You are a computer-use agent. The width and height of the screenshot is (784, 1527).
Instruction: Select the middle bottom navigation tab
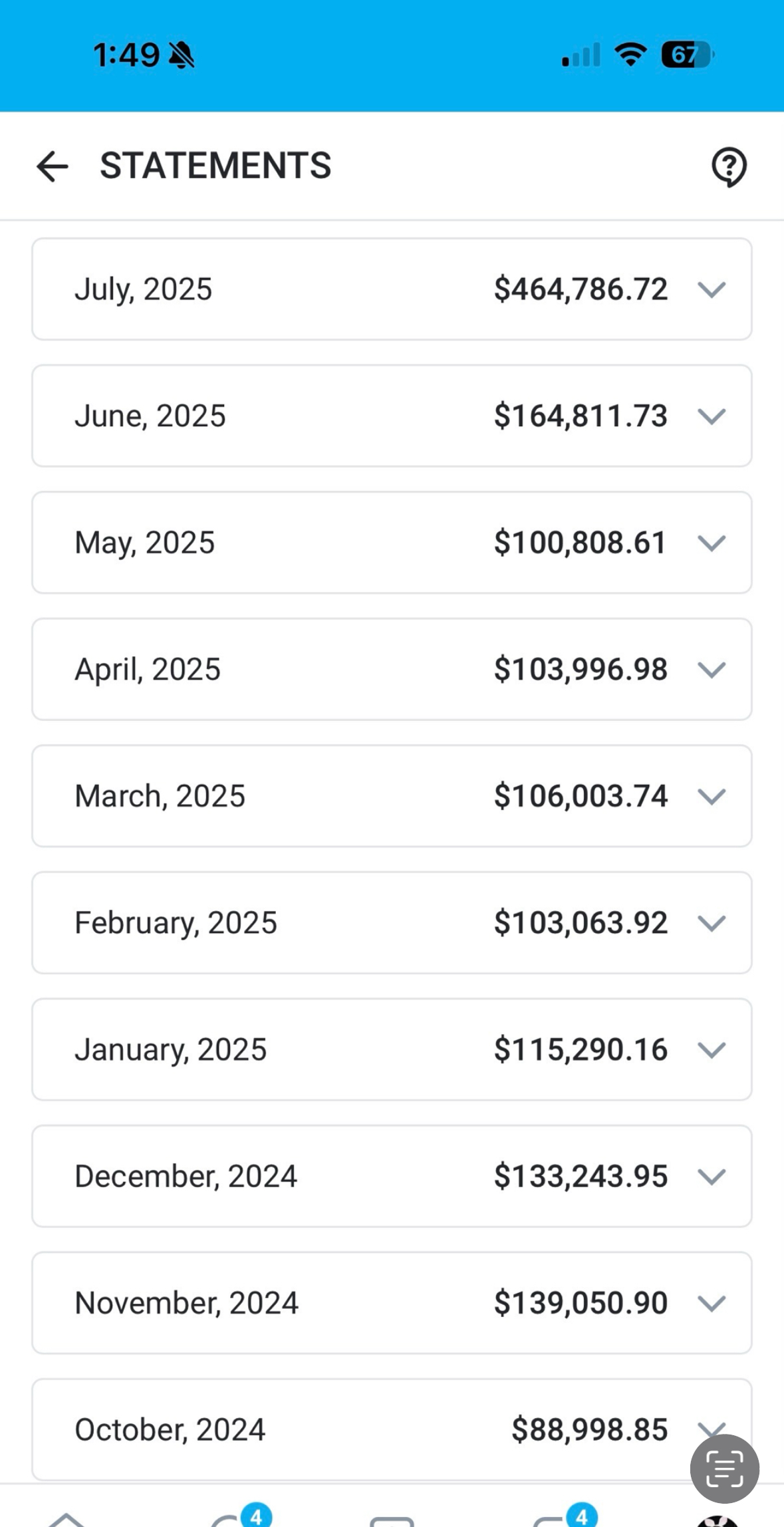click(392, 1520)
